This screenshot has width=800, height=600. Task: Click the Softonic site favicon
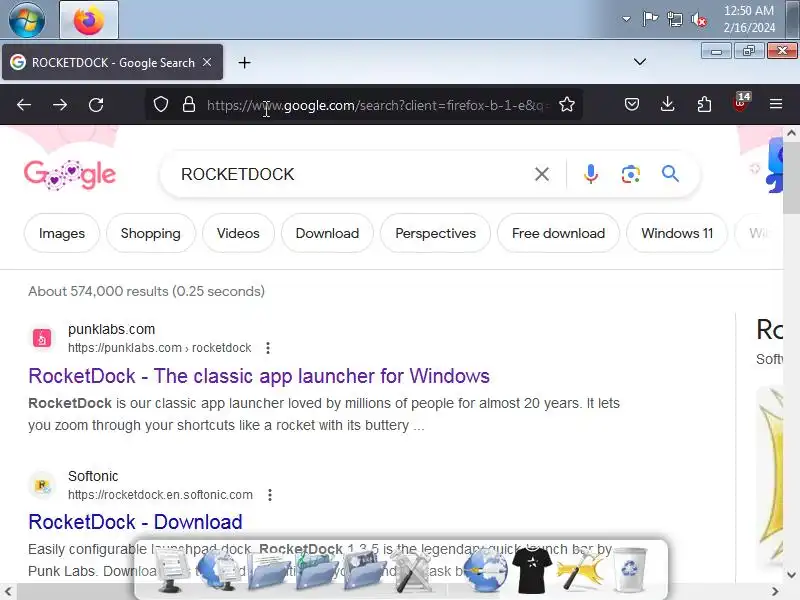pyautogui.click(x=42, y=485)
